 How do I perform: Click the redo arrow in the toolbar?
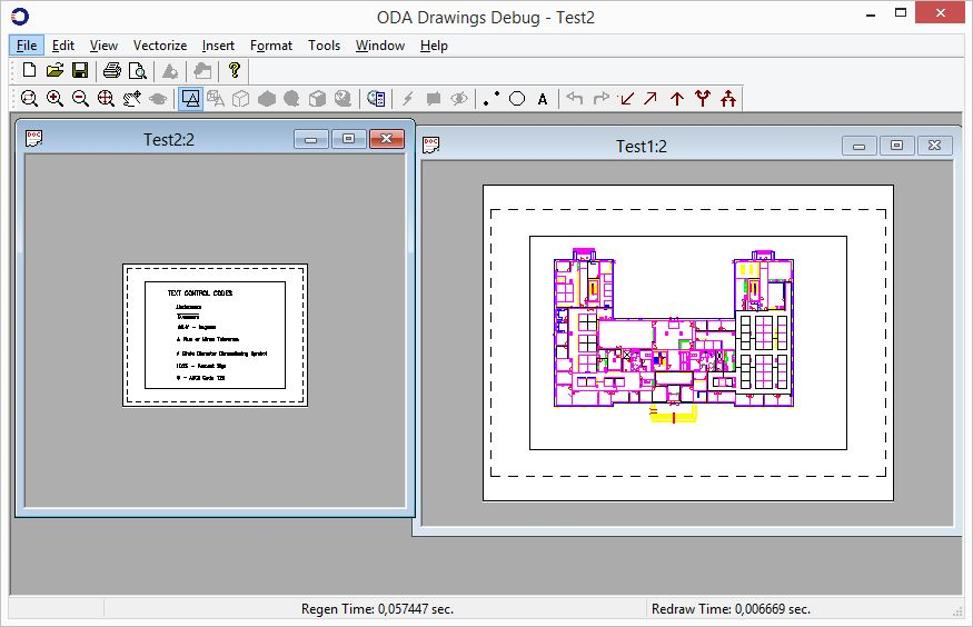point(601,99)
